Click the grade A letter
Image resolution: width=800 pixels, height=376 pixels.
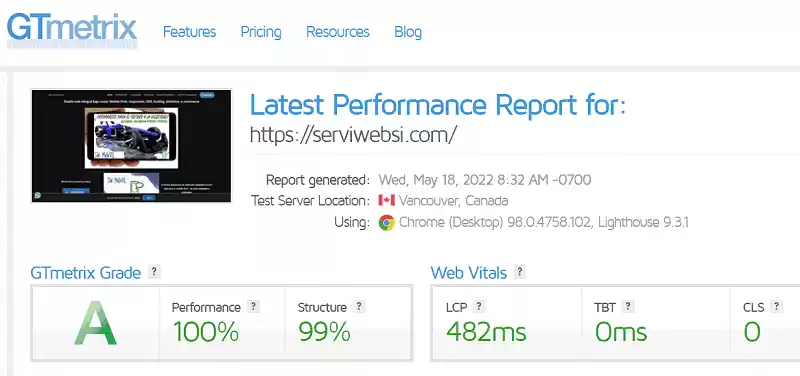95,323
